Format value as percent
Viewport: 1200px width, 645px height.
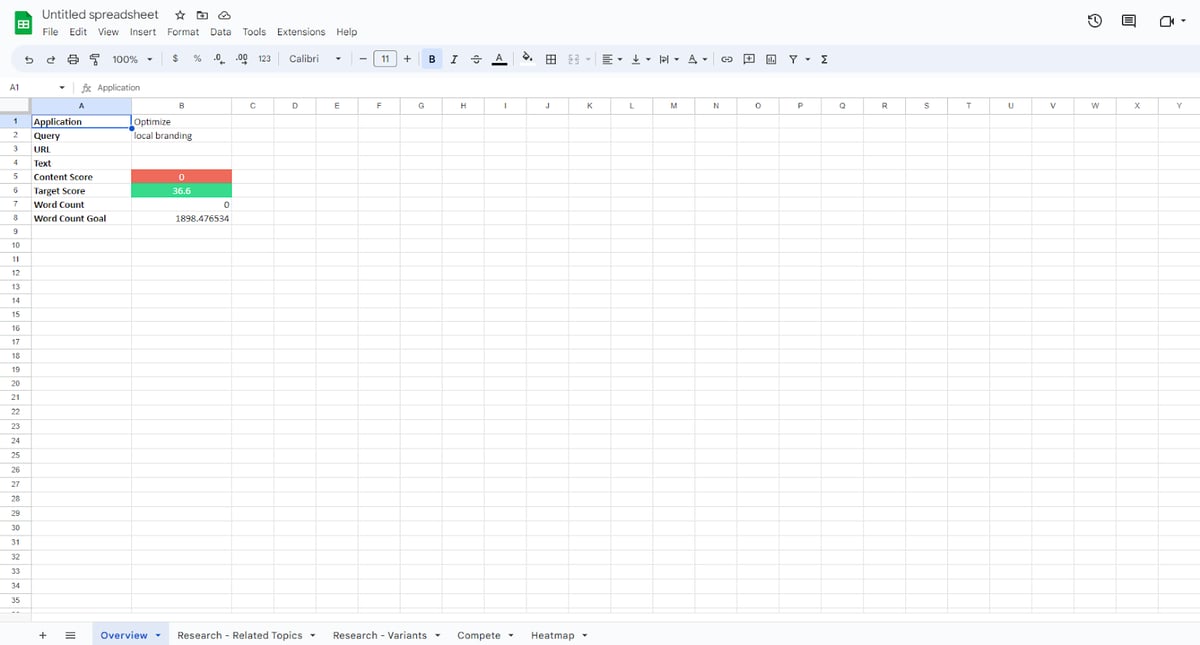point(196,59)
